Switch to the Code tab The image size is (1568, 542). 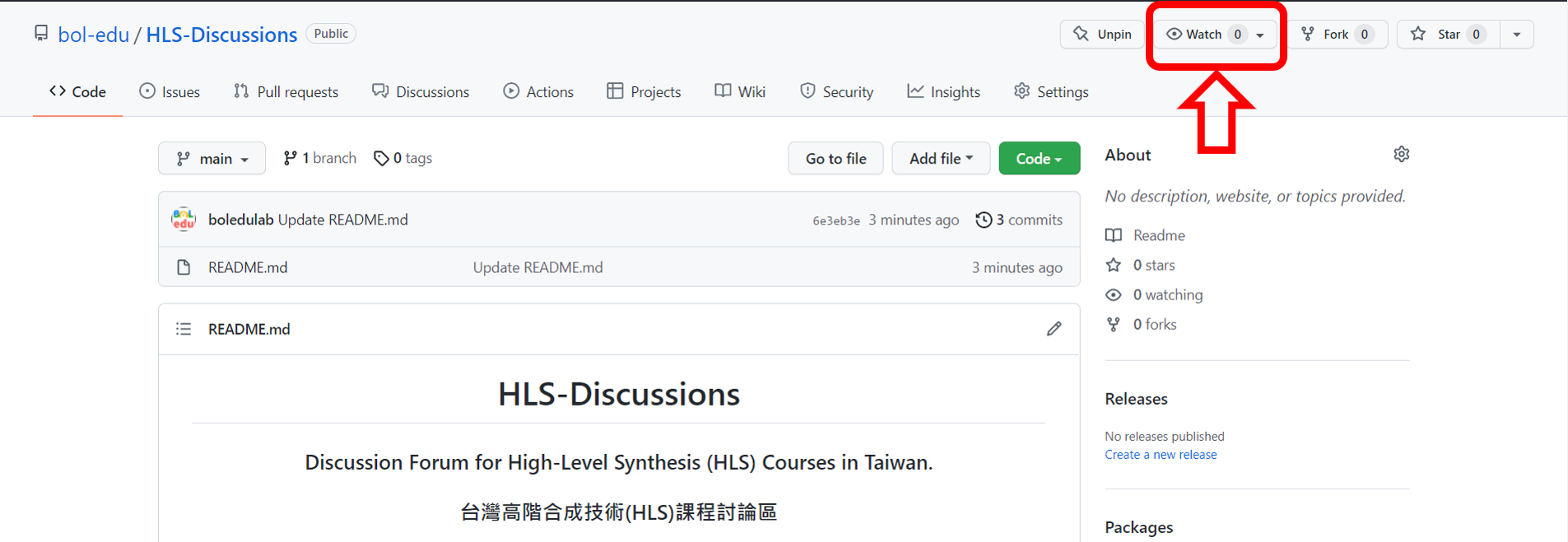[77, 91]
